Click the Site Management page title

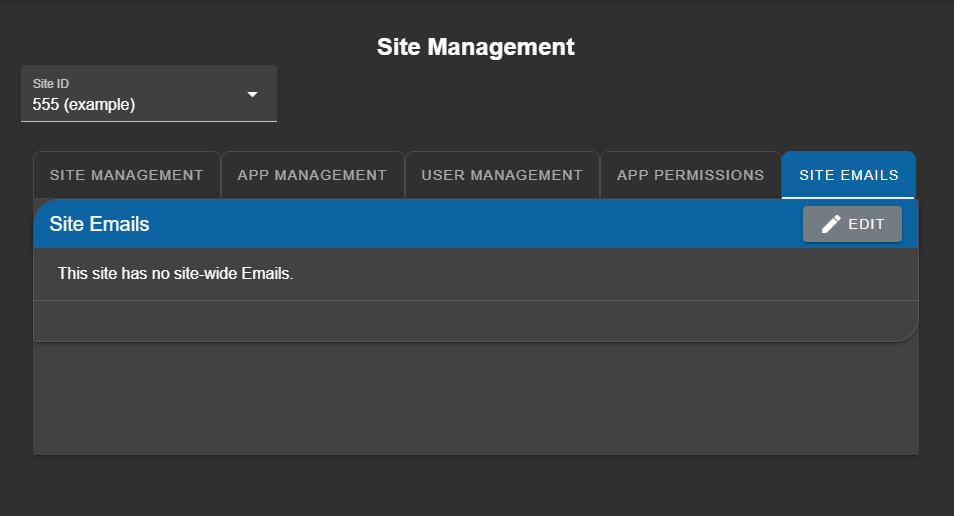[x=476, y=47]
